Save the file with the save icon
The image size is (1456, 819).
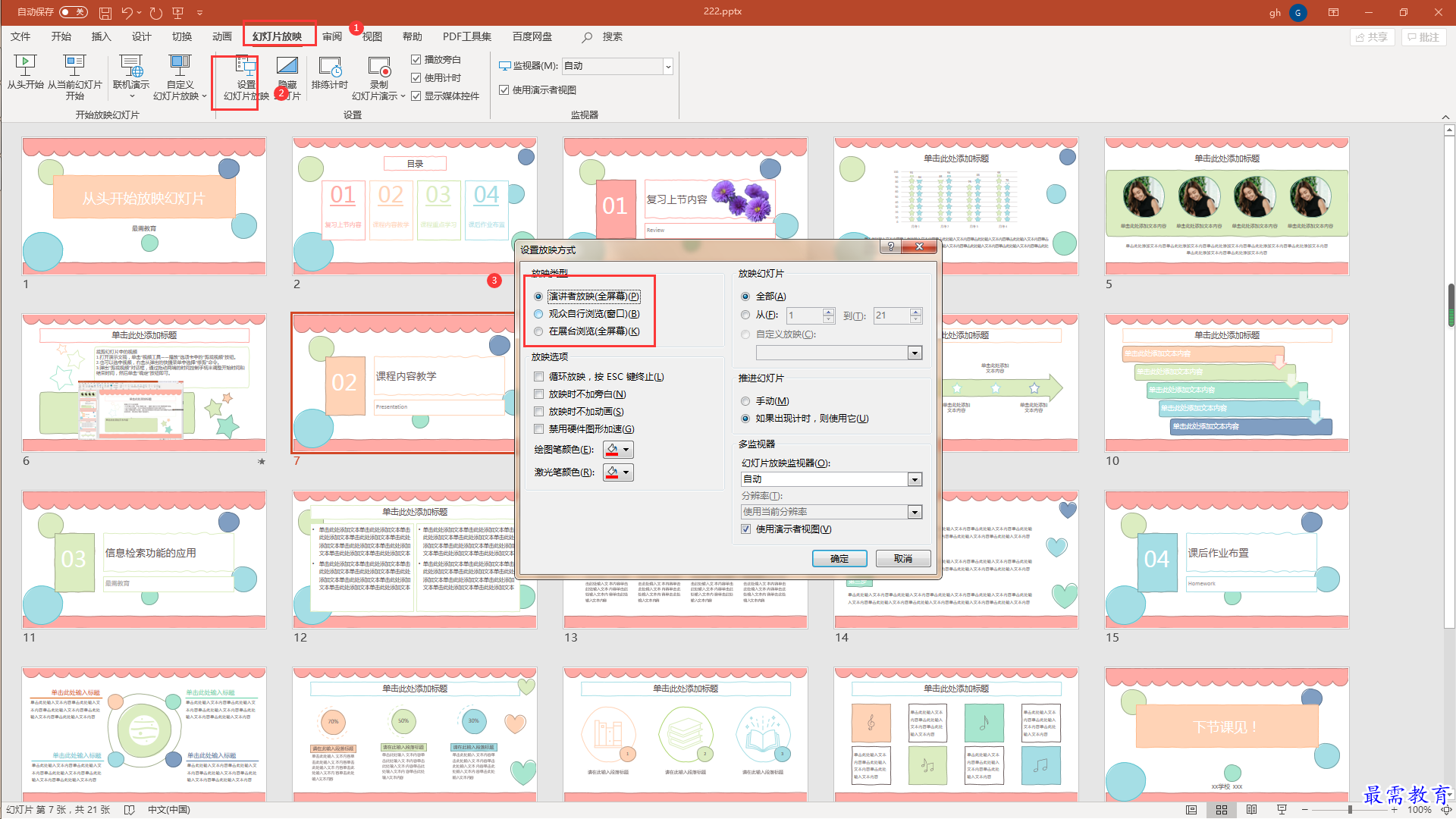tap(105, 13)
